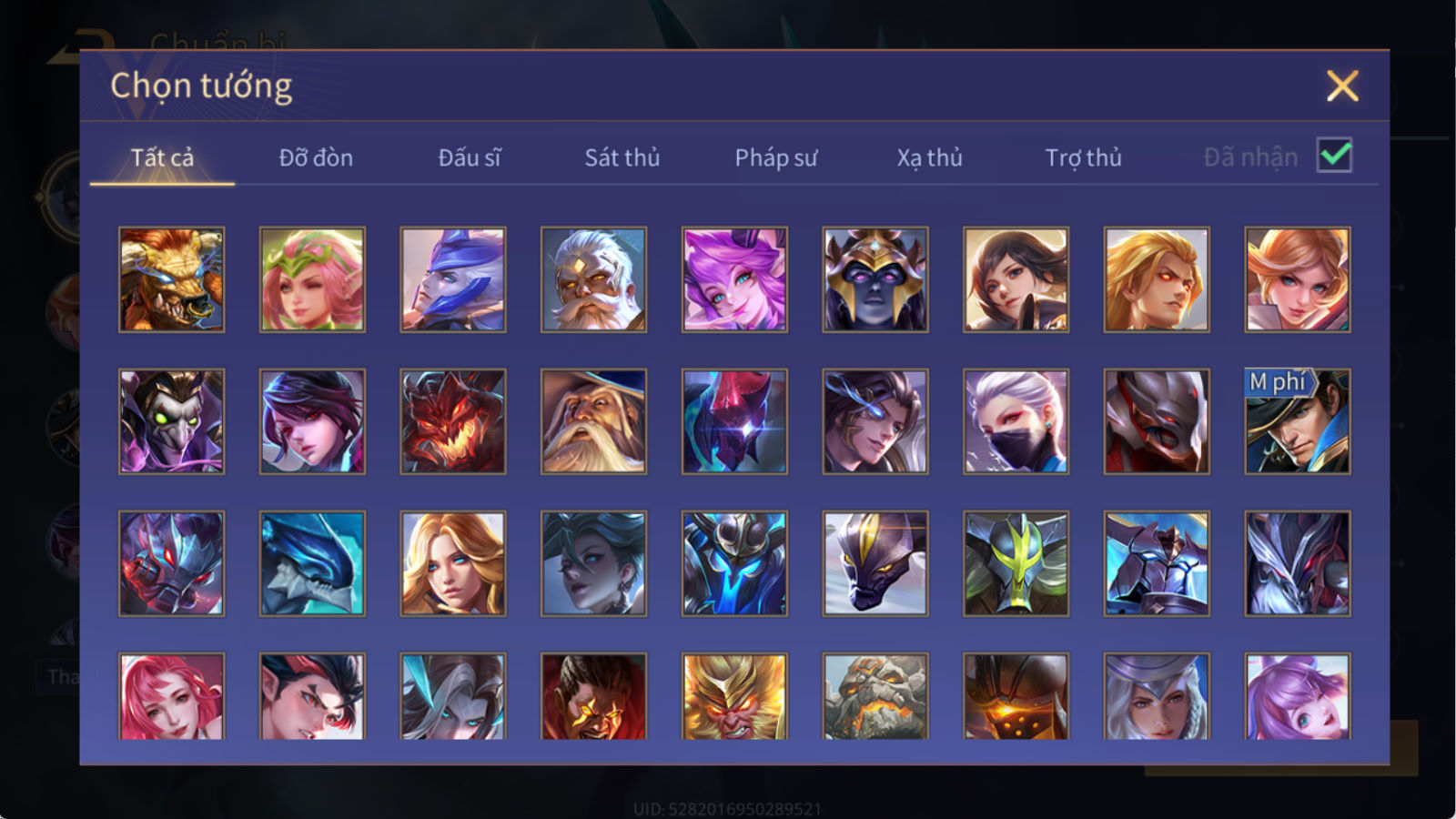Screen dimensions: 1456x819
Task: Choose the green-eyed plague mask hero
Action: click(172, 421)
